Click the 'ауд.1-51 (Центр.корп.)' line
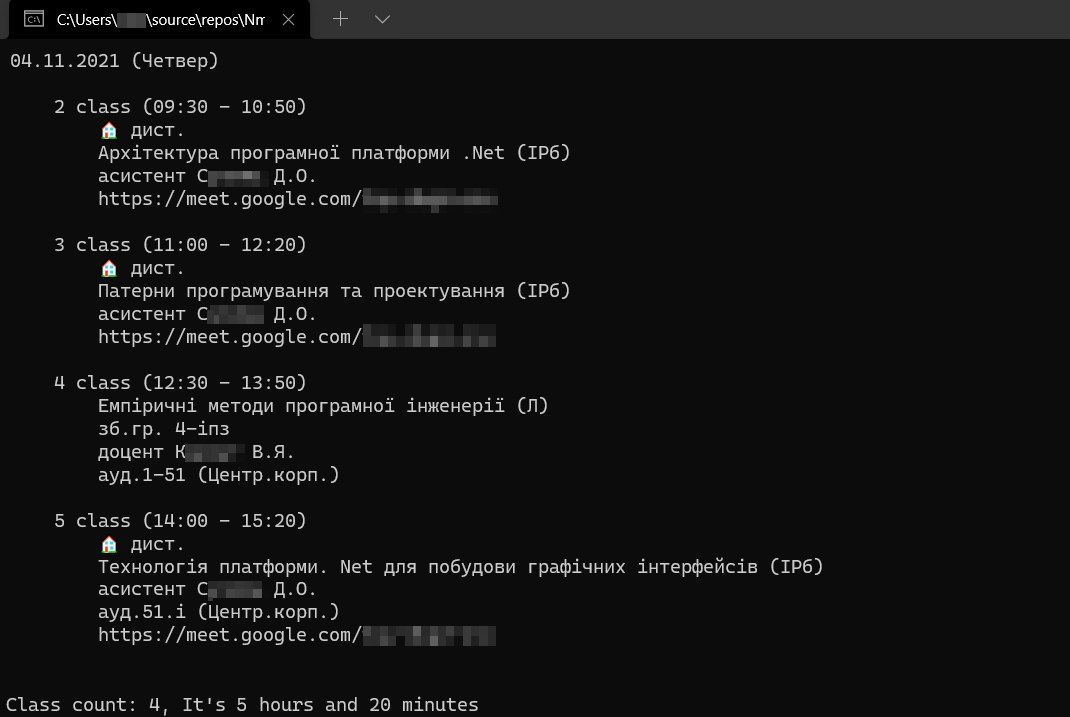The image size is (1070, 717). [x=218, y=475]
